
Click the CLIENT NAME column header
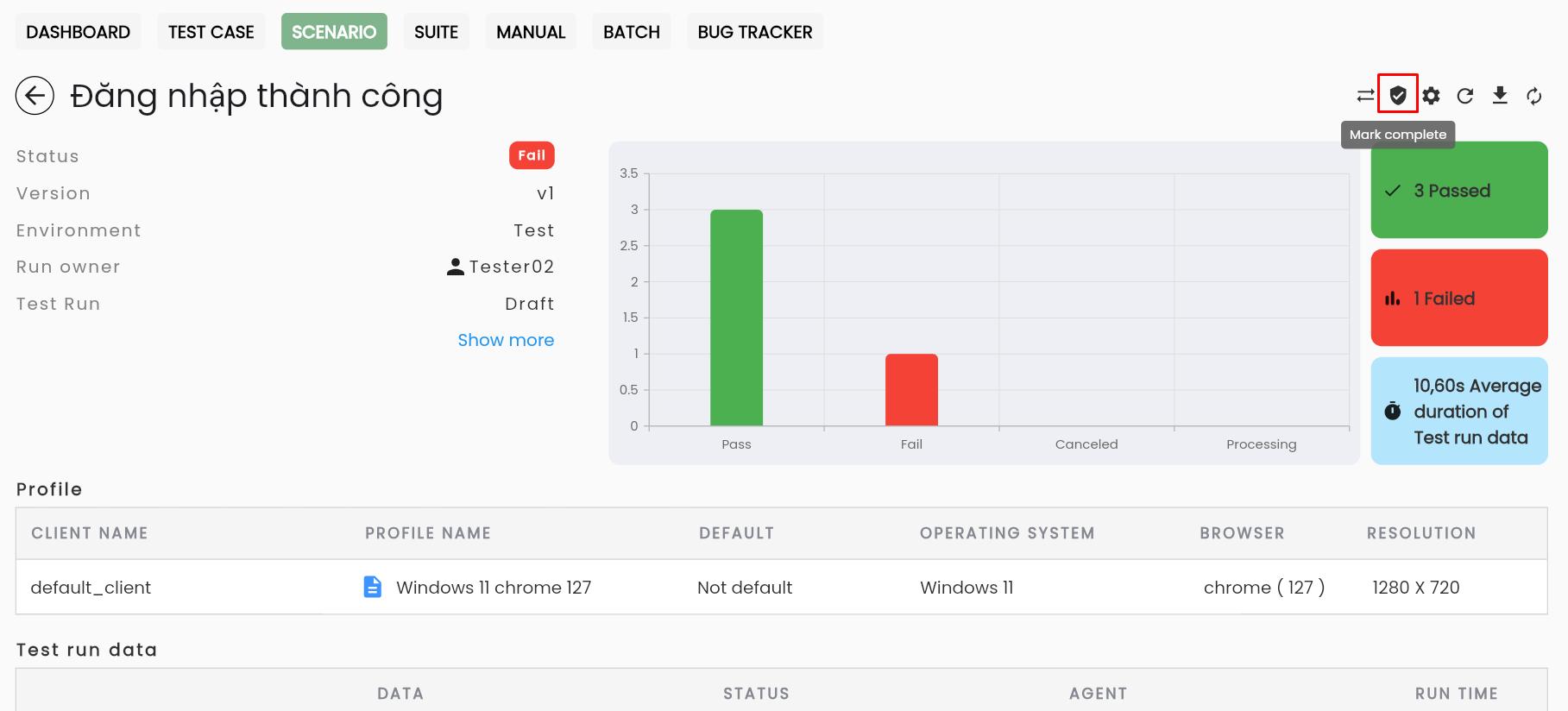[x=90, y=533]
